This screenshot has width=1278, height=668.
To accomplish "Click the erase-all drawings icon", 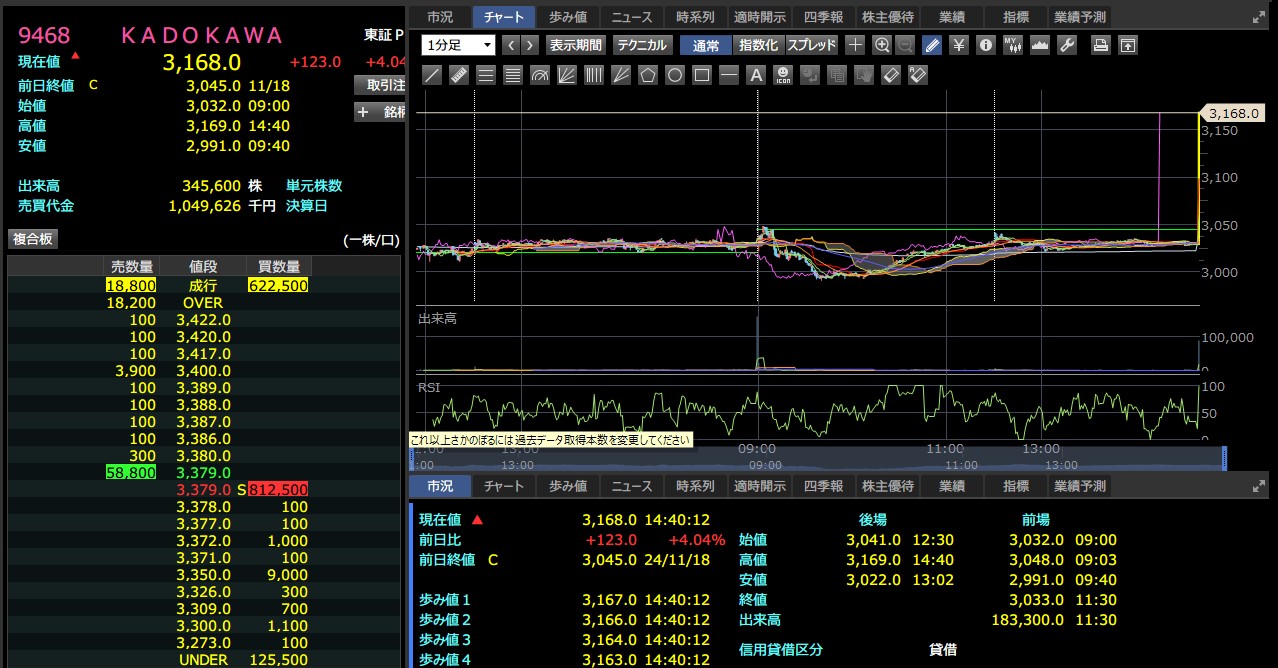I will tap(918, 75).
